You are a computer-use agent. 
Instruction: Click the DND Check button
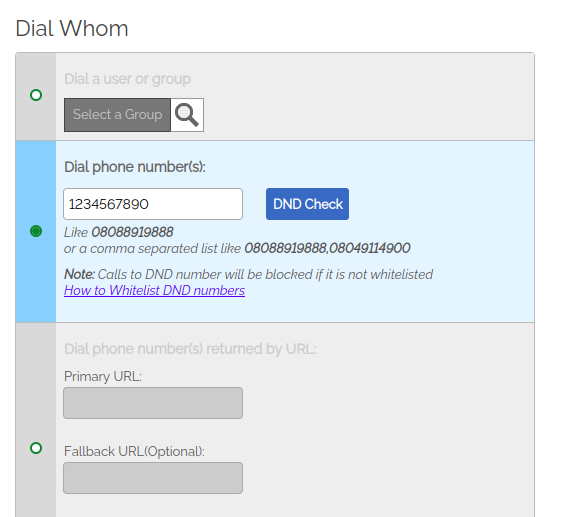tap(307, 204)
